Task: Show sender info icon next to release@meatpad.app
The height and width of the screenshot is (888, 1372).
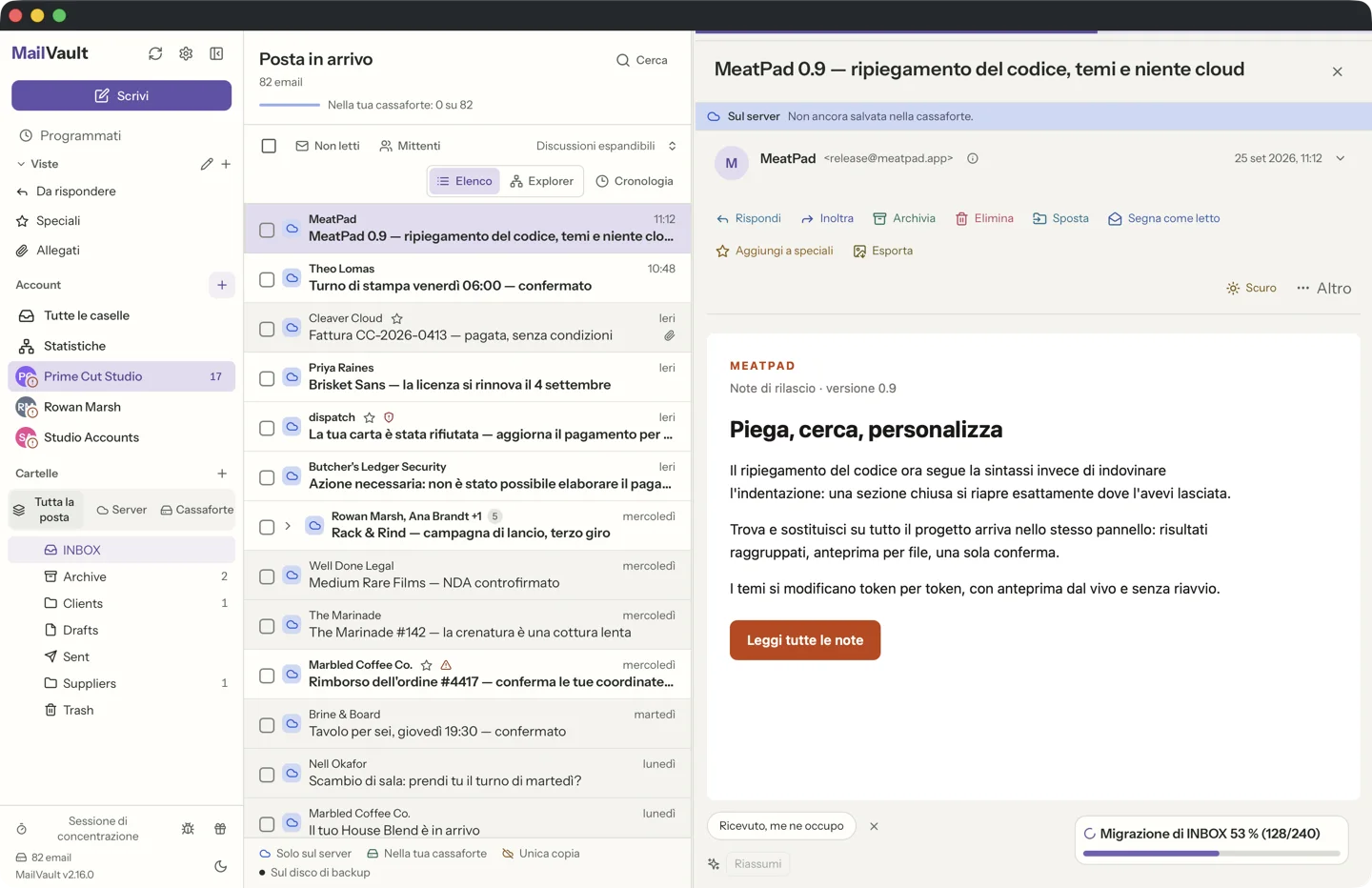Action: [973, 158]
